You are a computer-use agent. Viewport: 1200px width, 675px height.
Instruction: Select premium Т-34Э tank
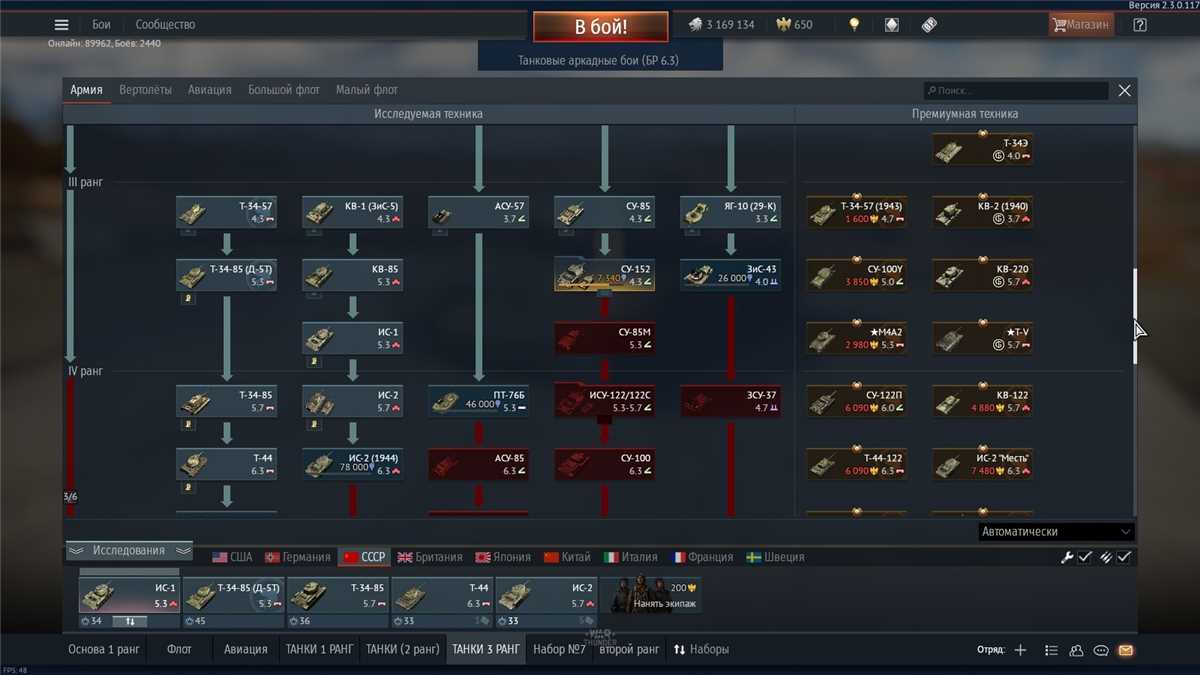(983, 149)
